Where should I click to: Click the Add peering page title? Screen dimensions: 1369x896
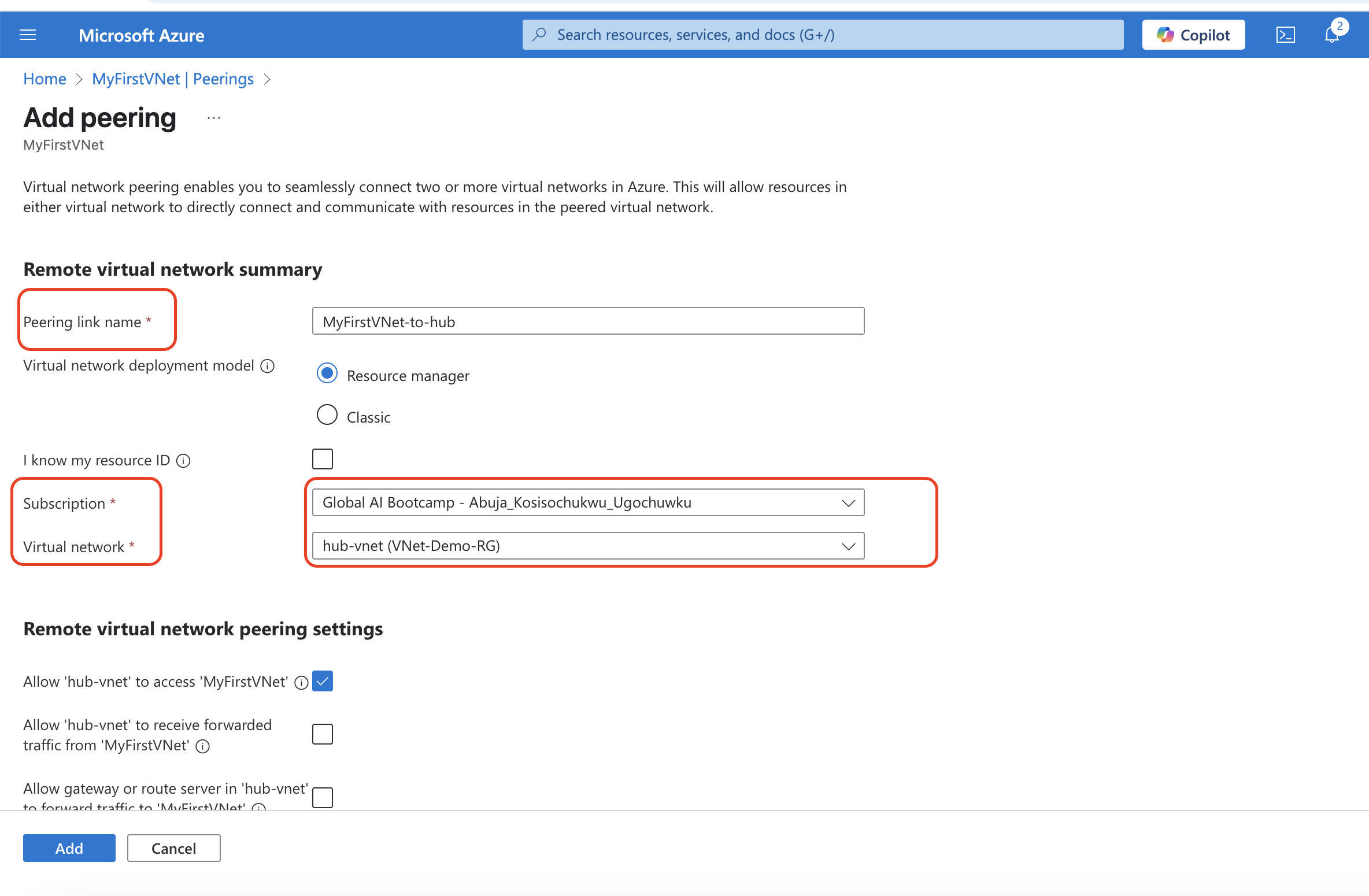pyautogui.click(x=99, y=118)
